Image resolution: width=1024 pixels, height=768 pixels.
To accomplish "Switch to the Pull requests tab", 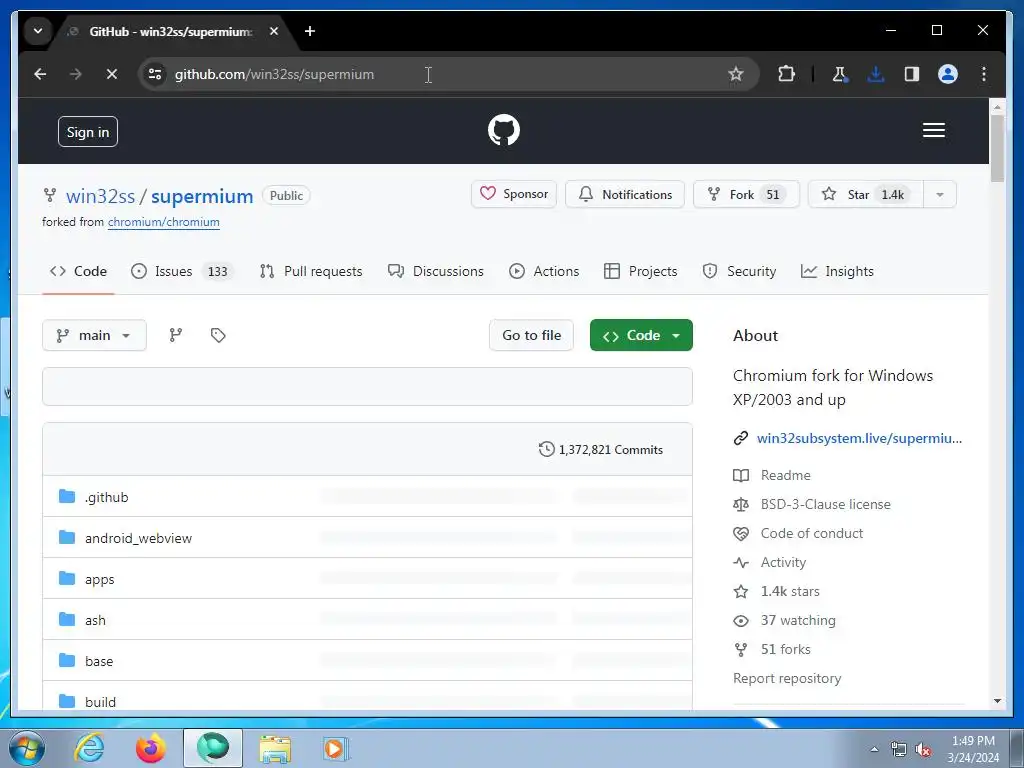I will pos(311,271).
